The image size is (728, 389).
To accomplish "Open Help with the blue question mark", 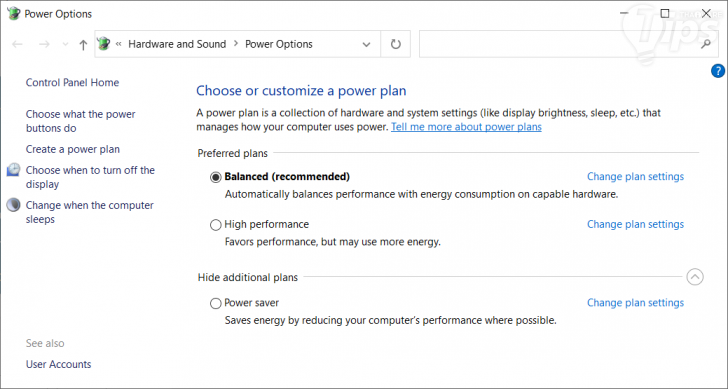I will click(x=718, y=71).
